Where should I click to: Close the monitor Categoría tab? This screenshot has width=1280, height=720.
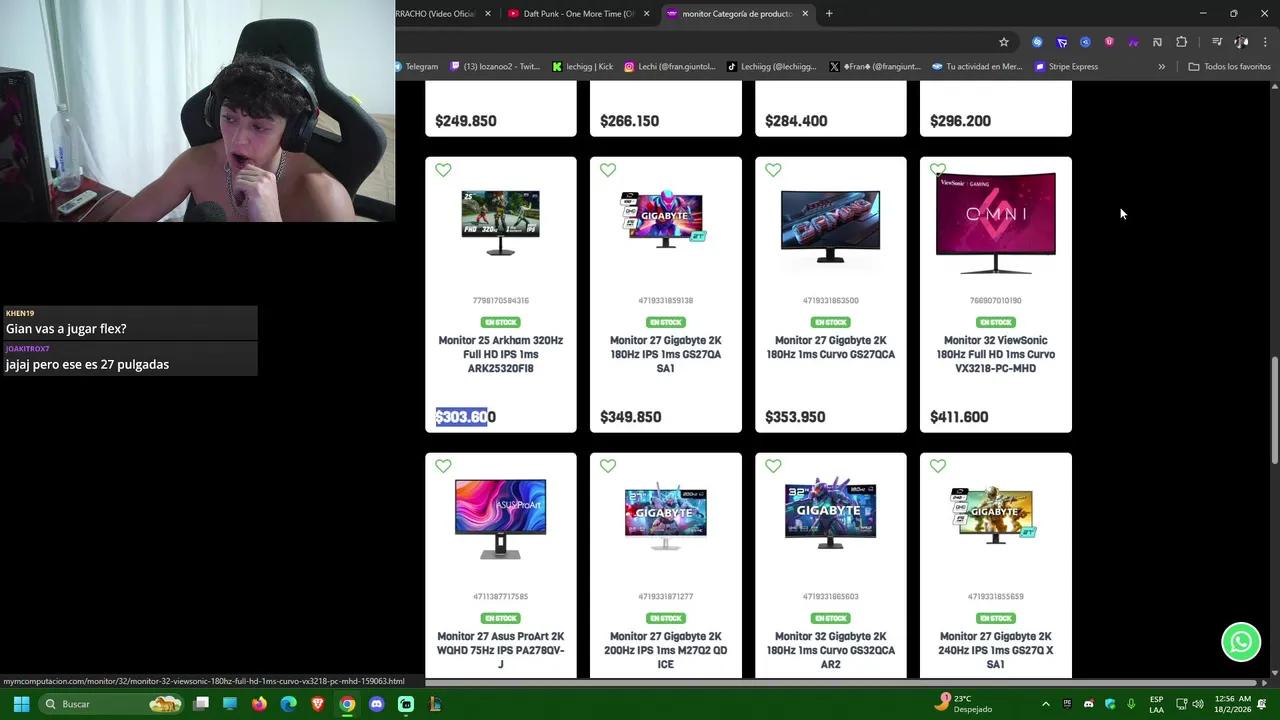point(804,14)
